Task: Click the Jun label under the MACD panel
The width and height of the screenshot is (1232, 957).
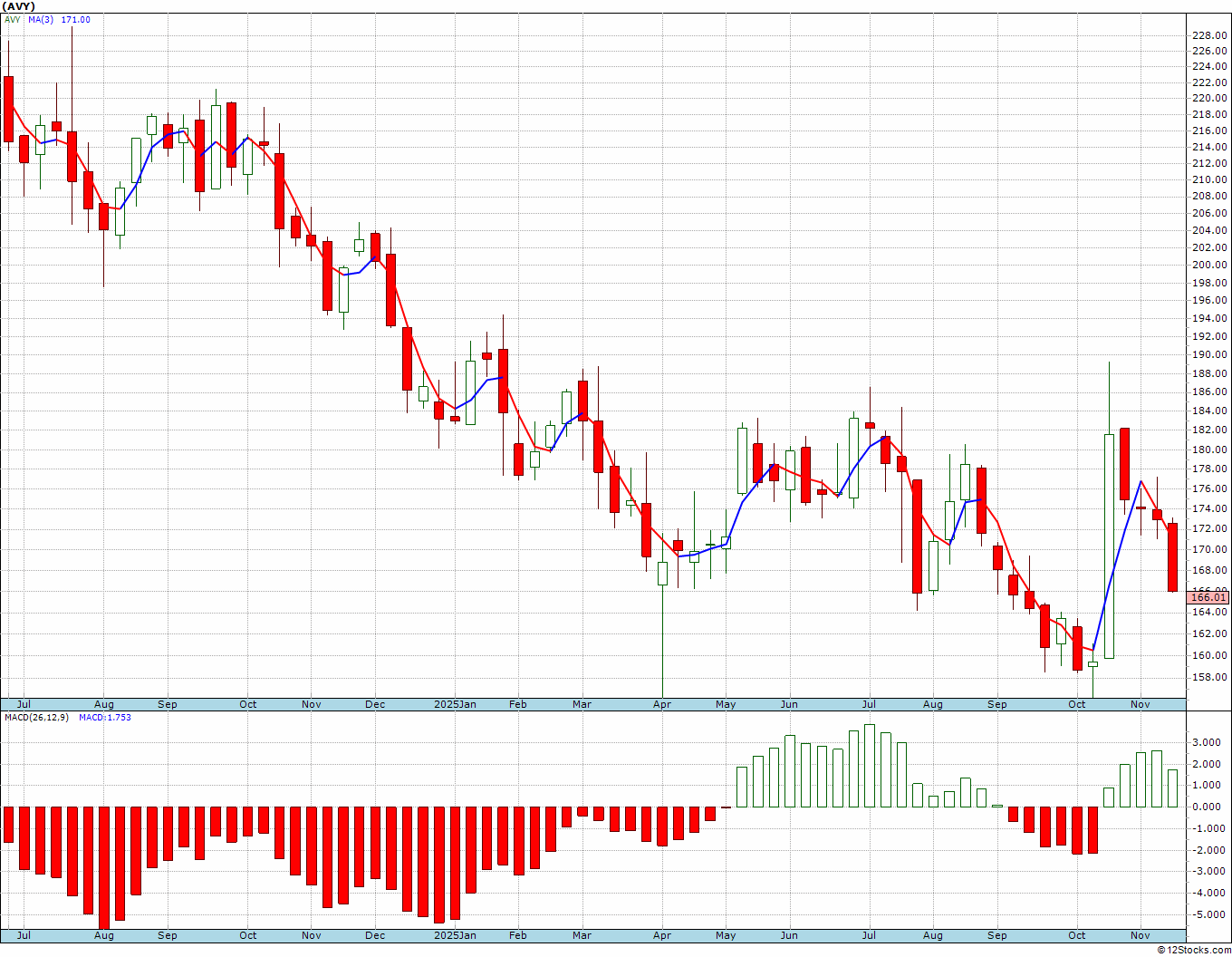Action: [x=789, y=935]
